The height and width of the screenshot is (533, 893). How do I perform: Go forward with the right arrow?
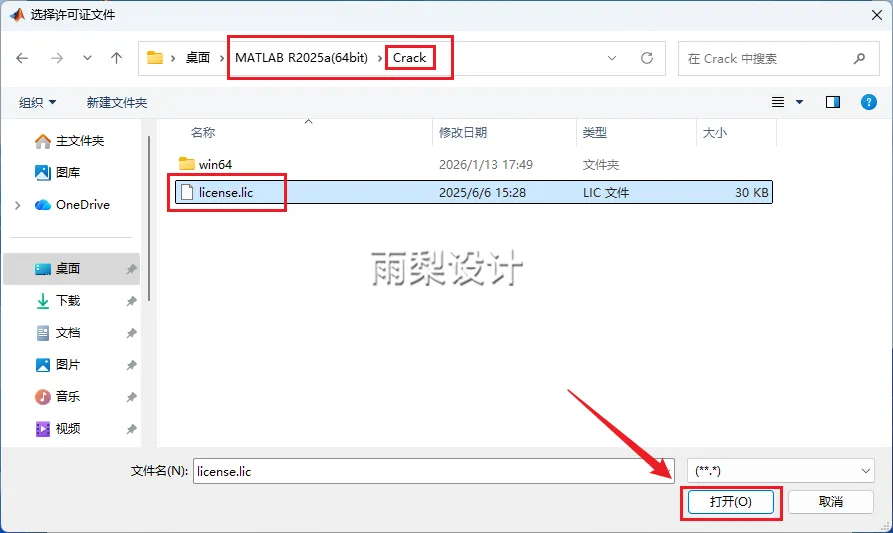point(56,58)
